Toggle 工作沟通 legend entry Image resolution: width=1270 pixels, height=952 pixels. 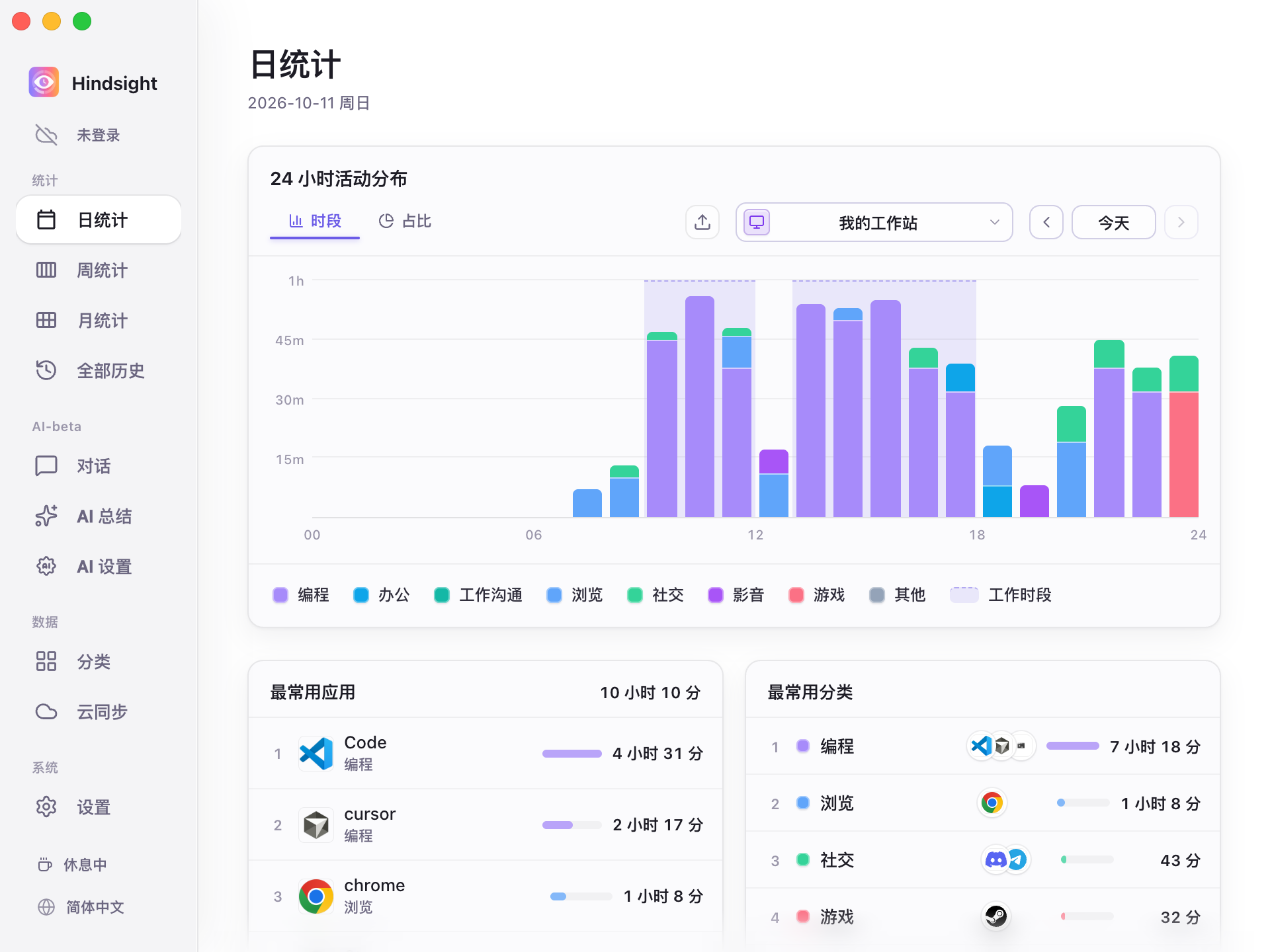[x=478, y=595]
